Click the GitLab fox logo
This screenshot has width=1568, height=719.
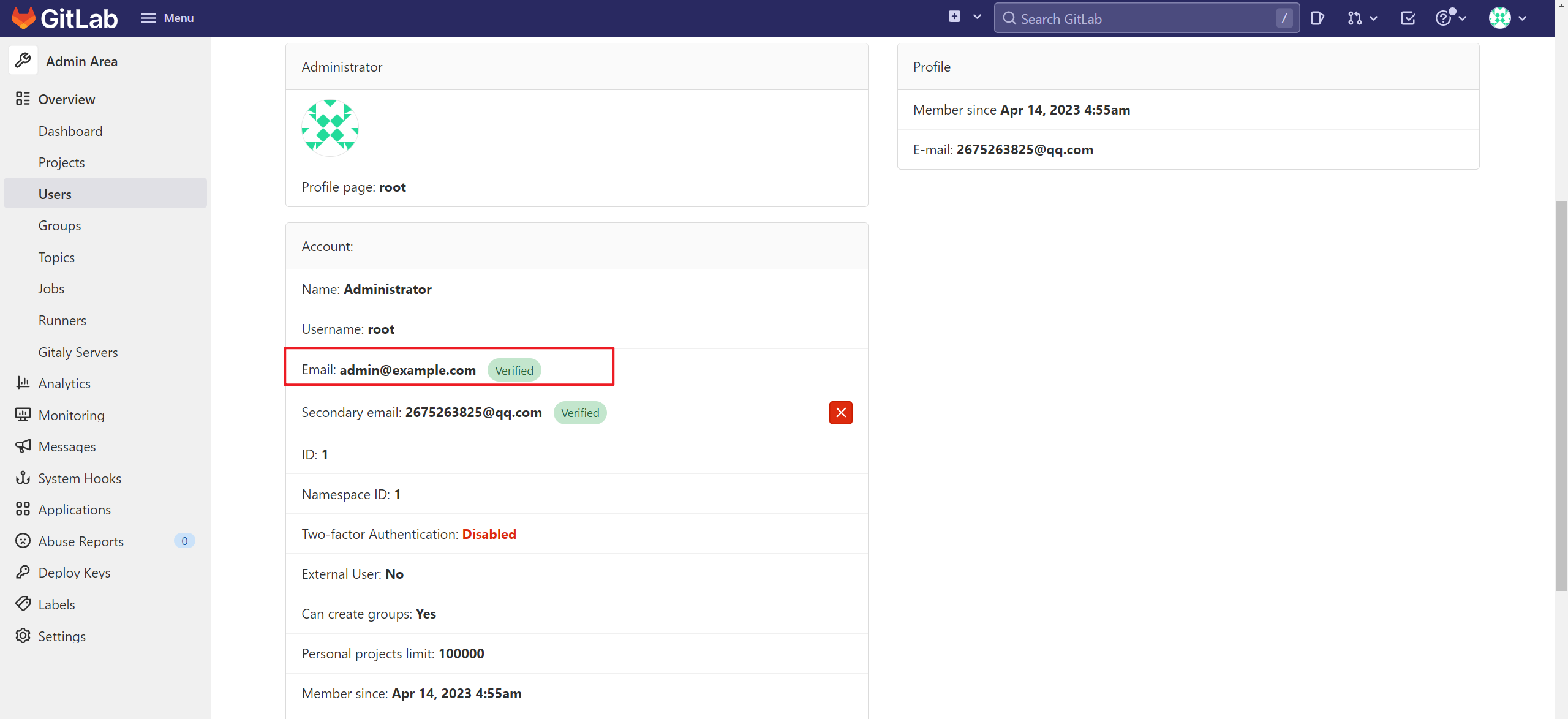pos(23,18)
